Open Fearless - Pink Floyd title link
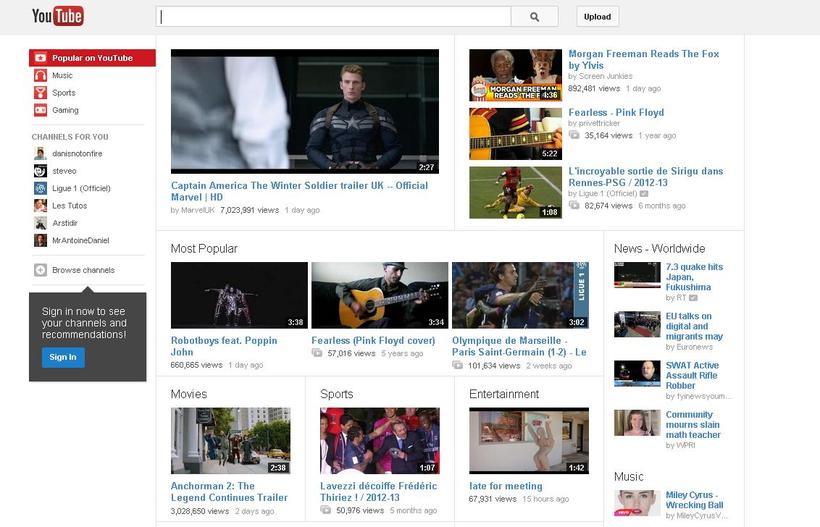The height and width of the screenshot is (527, 820). coord(616,112)
